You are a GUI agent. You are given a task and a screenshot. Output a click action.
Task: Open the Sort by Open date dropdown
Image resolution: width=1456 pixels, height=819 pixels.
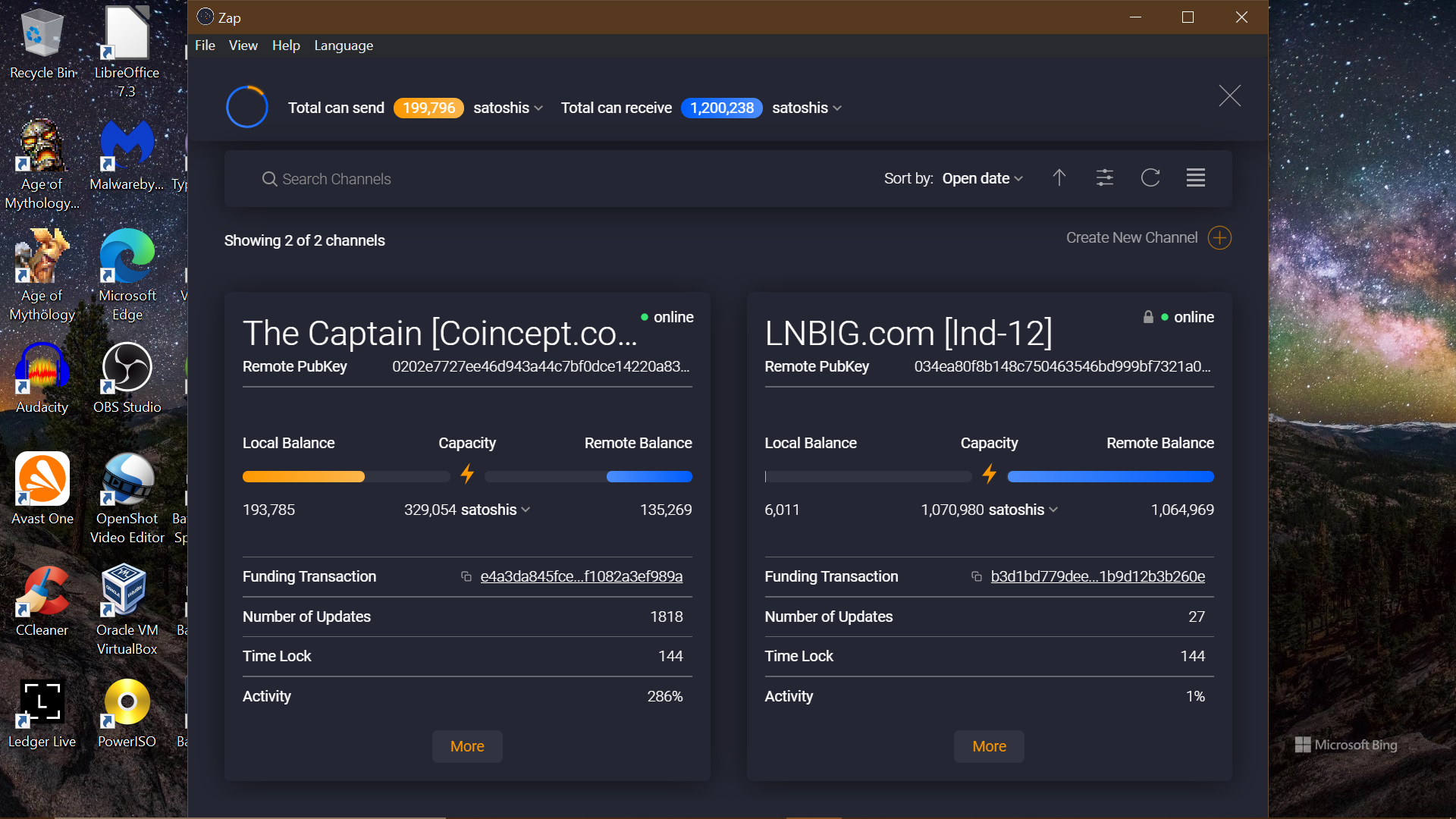point(983,178)
